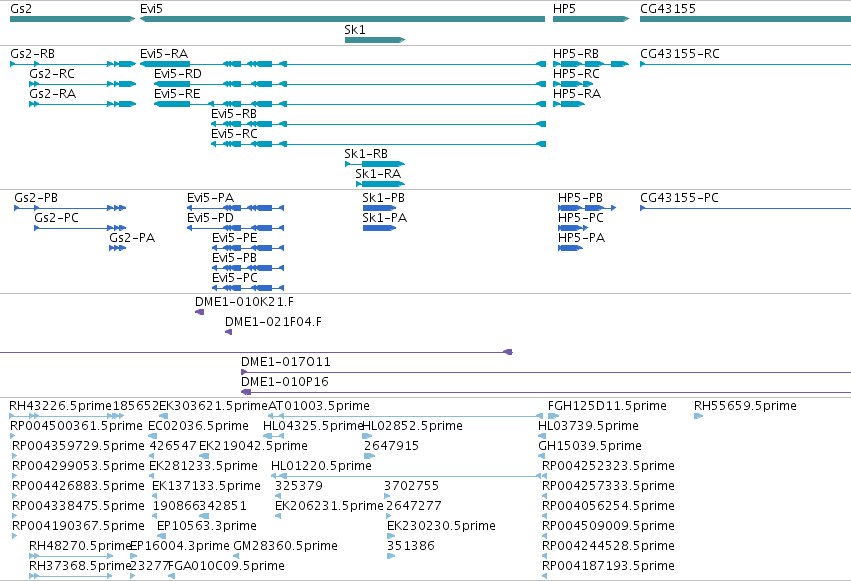Screen dimensions: 851x581
Task: Click the DME1-010P16 clone label
Action: [x=285, y=382]
